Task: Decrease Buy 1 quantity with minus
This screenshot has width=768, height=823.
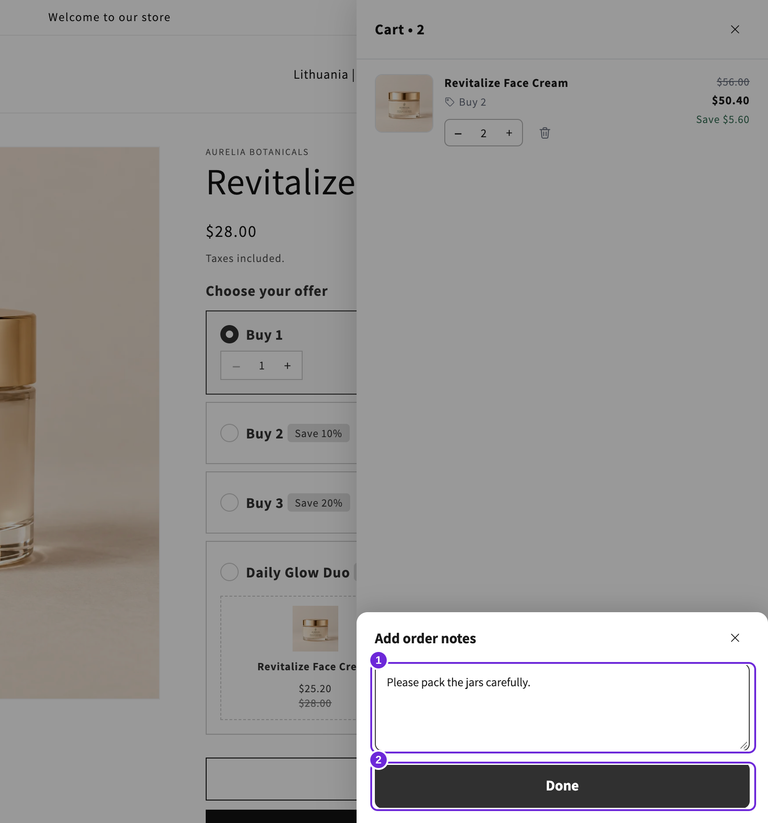Action: [x=236, y=366]
